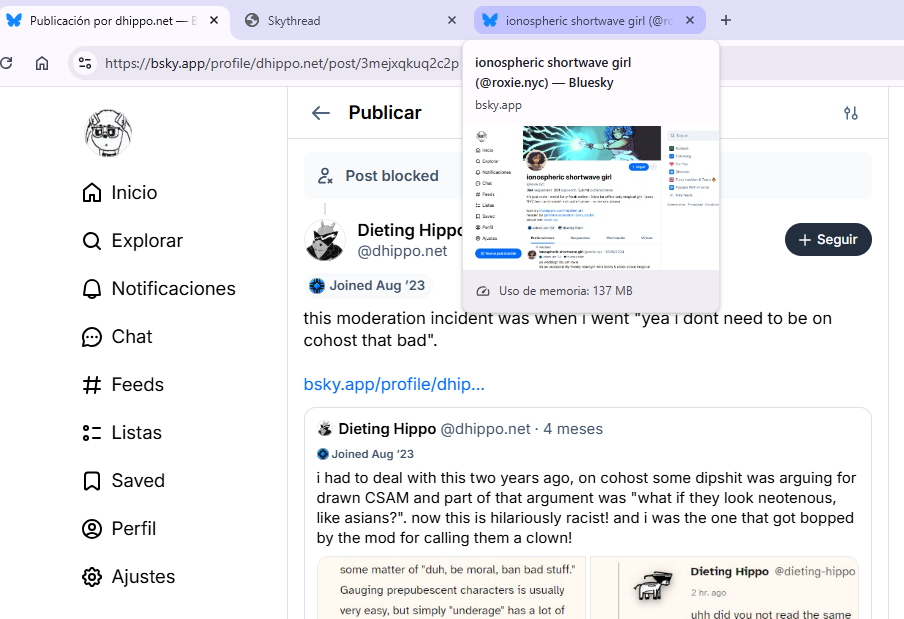The height and width of the screenshot is (619, 904).
Task: Open a new browser tab
Action: [726, 20]
